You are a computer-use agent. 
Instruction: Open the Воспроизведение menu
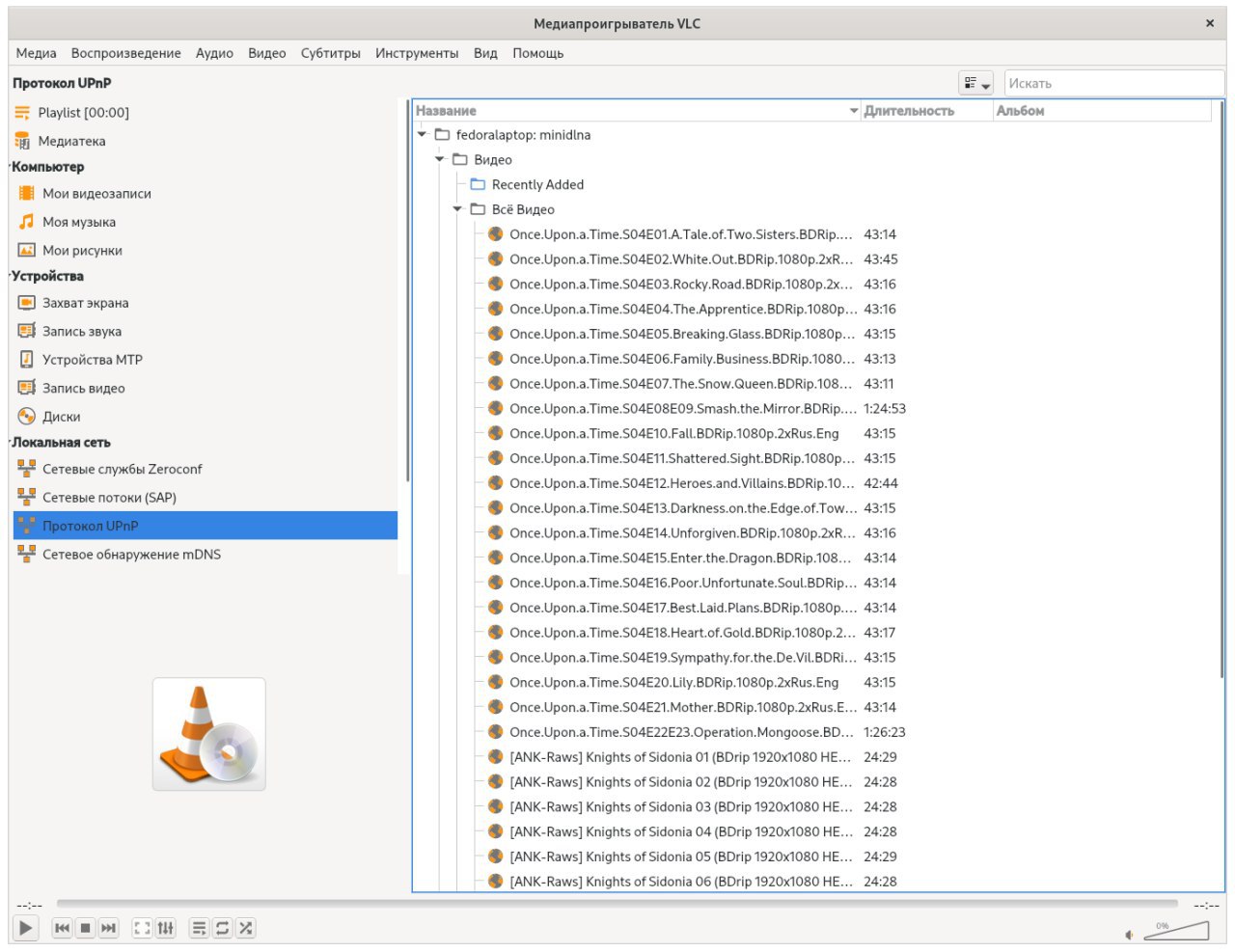pyautogui.click(x=125, y=53)
